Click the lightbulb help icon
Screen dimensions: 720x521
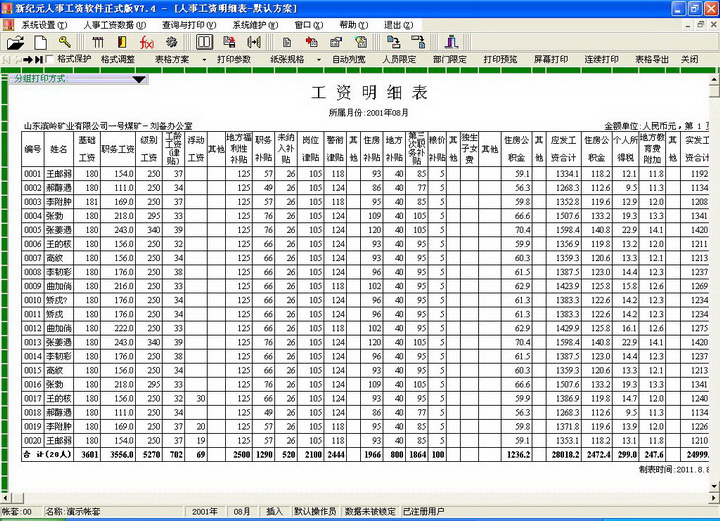tap(361, 42)
